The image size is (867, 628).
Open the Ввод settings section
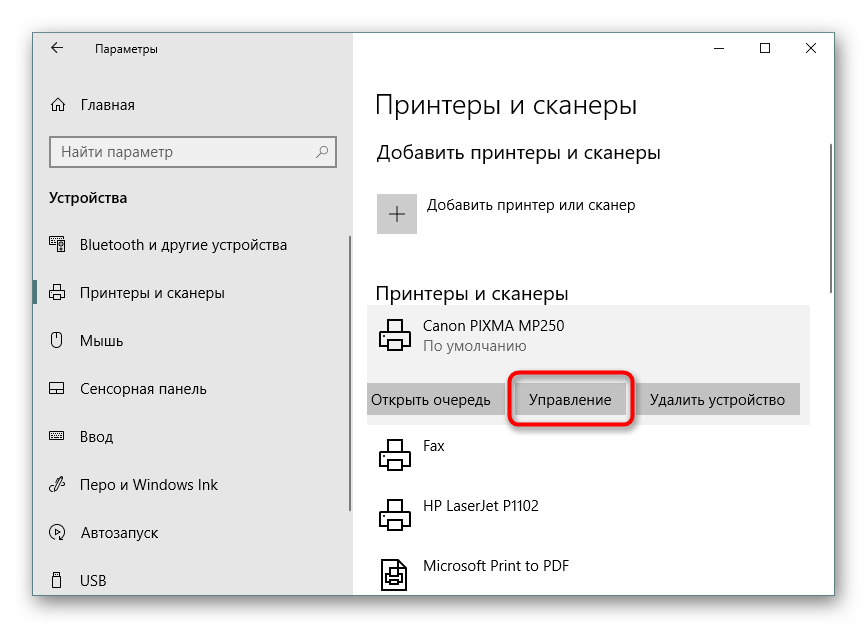tap(96, 437)
